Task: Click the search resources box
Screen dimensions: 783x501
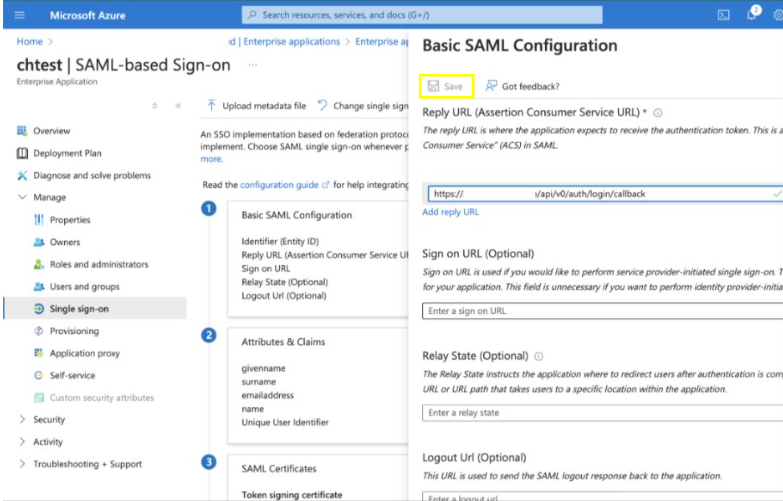Action: coord(422,15)
